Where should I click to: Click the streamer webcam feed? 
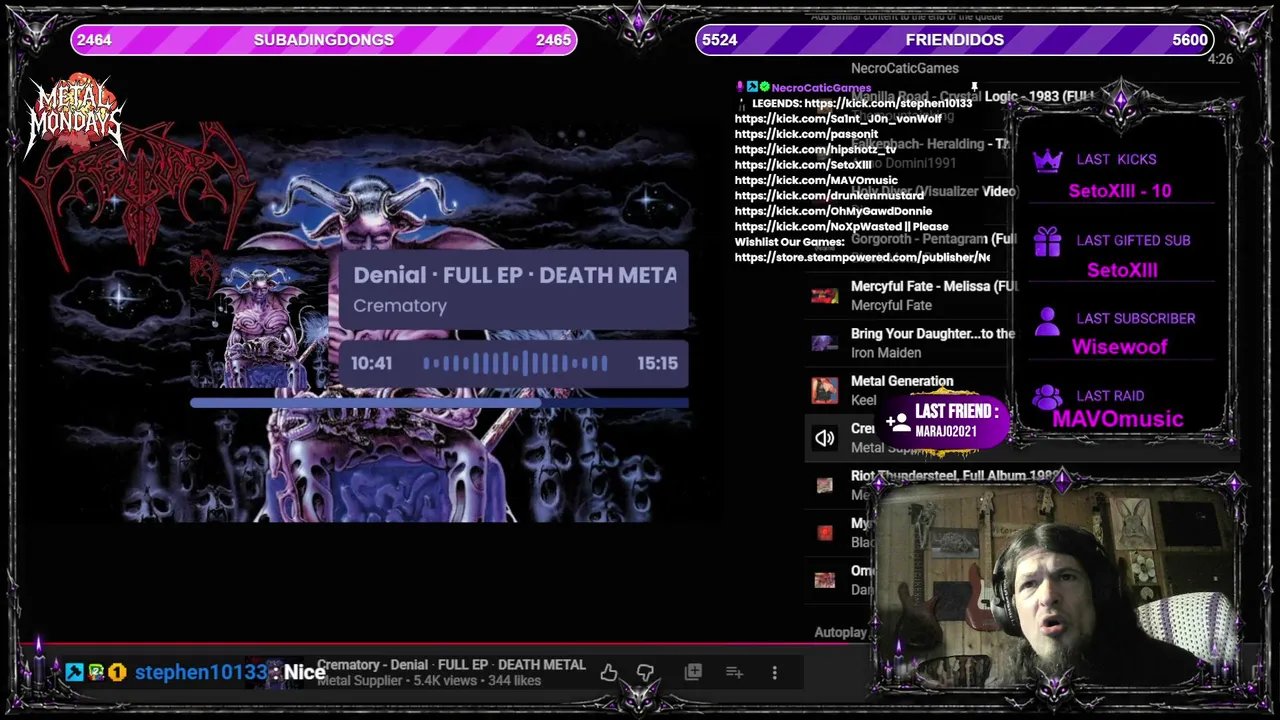pyautogui.click(x=1056, y=585)
